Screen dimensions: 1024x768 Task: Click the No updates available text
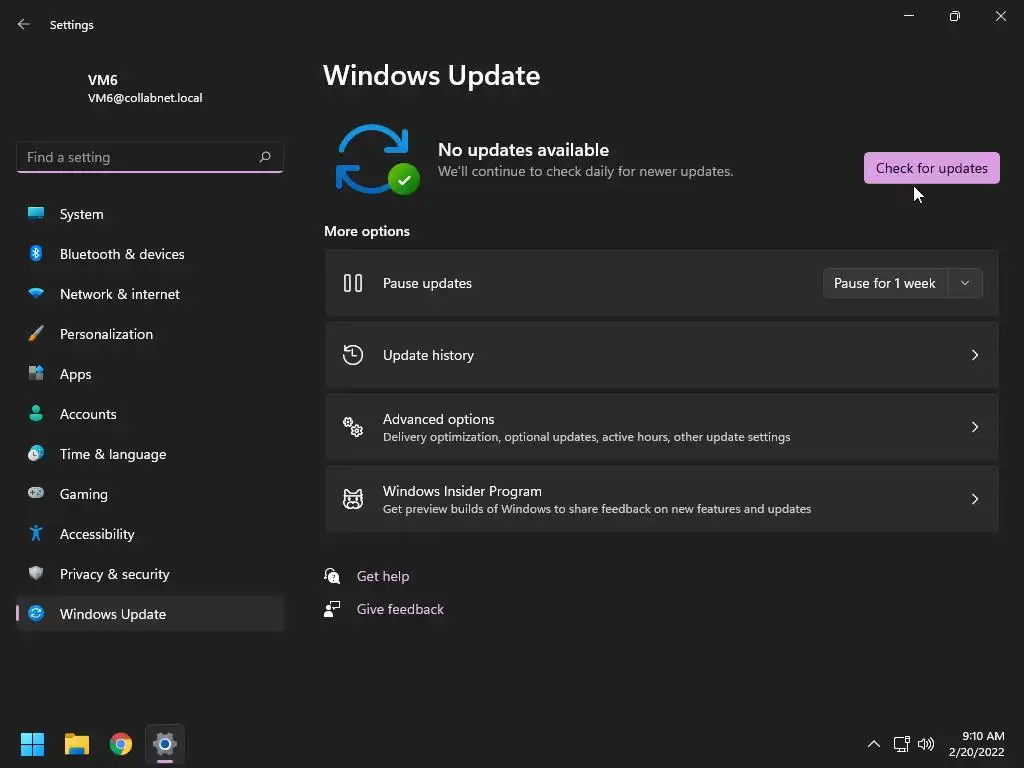tap(523, 150)
